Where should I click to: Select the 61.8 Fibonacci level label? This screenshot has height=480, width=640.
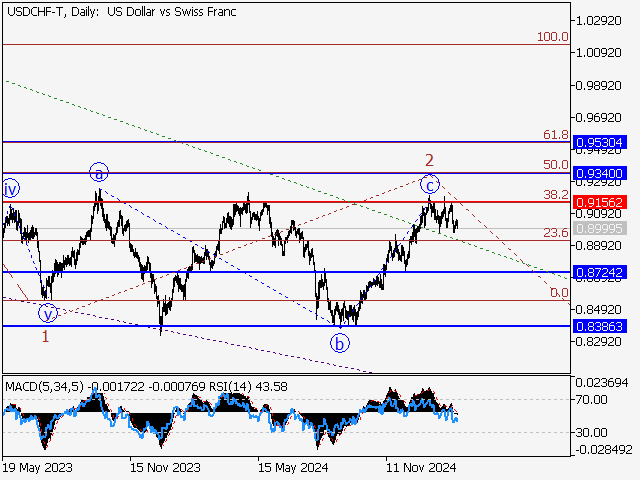(555, 135)
